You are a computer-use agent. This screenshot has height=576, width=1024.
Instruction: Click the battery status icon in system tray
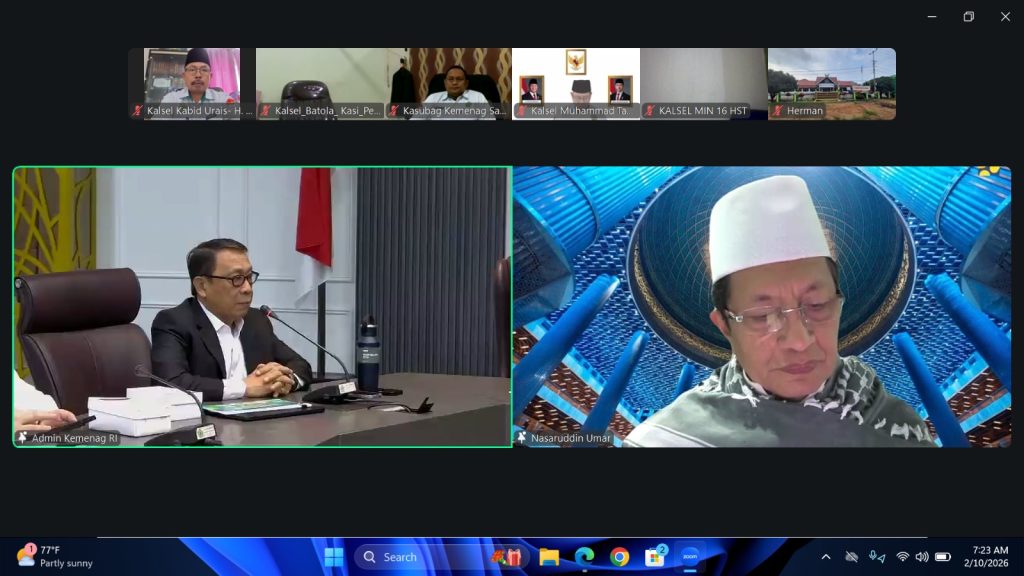[x=943, y=557]
